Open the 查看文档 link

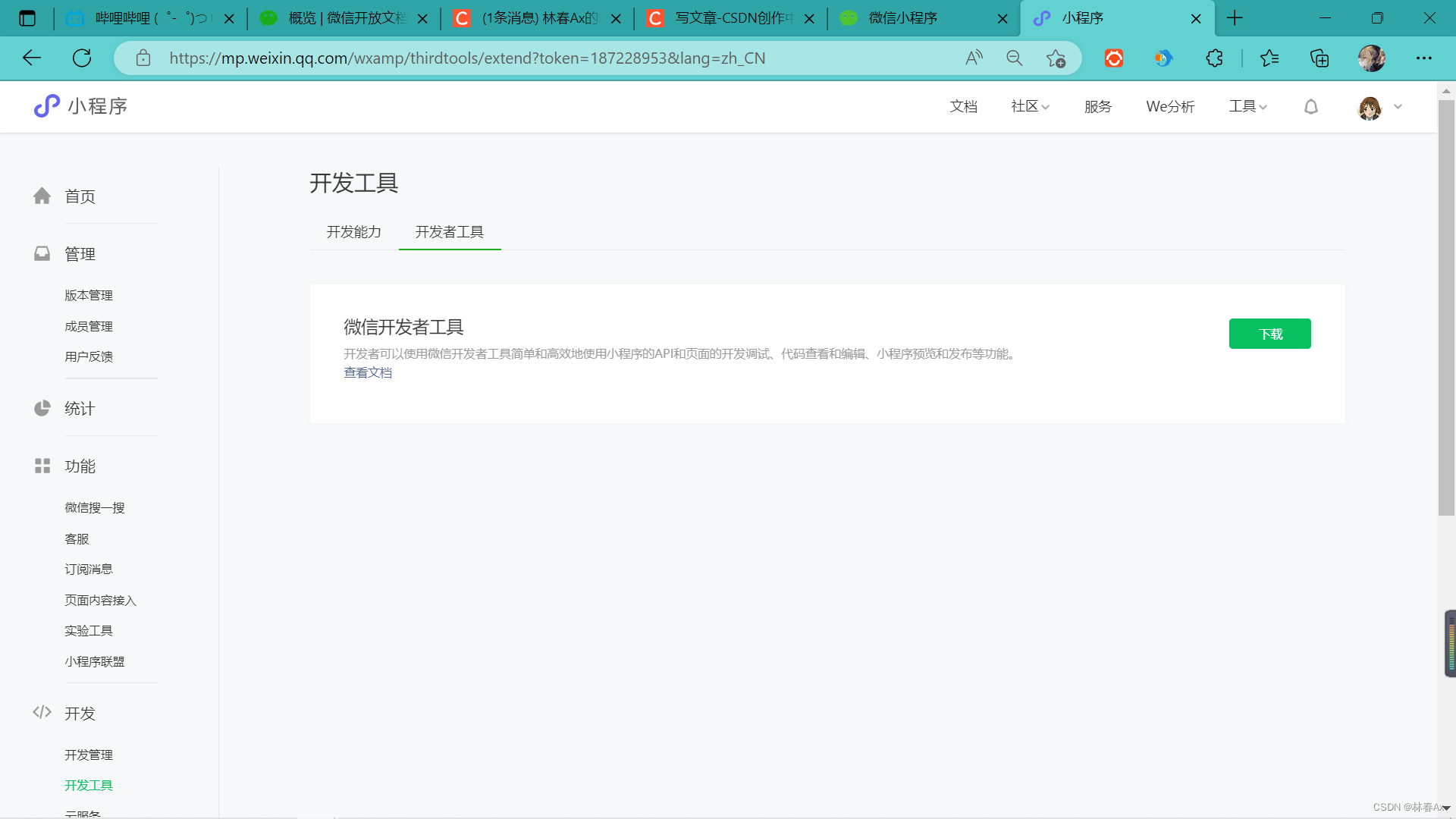[368, 372]
